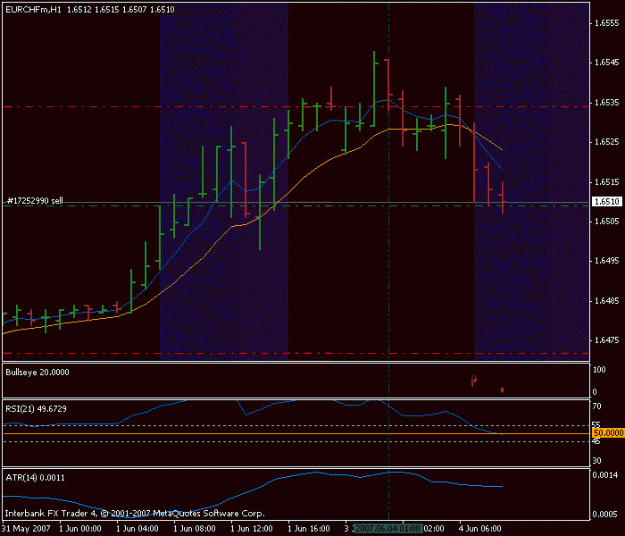Click the 1.6555 price axis label

click(x=607, y=23)
